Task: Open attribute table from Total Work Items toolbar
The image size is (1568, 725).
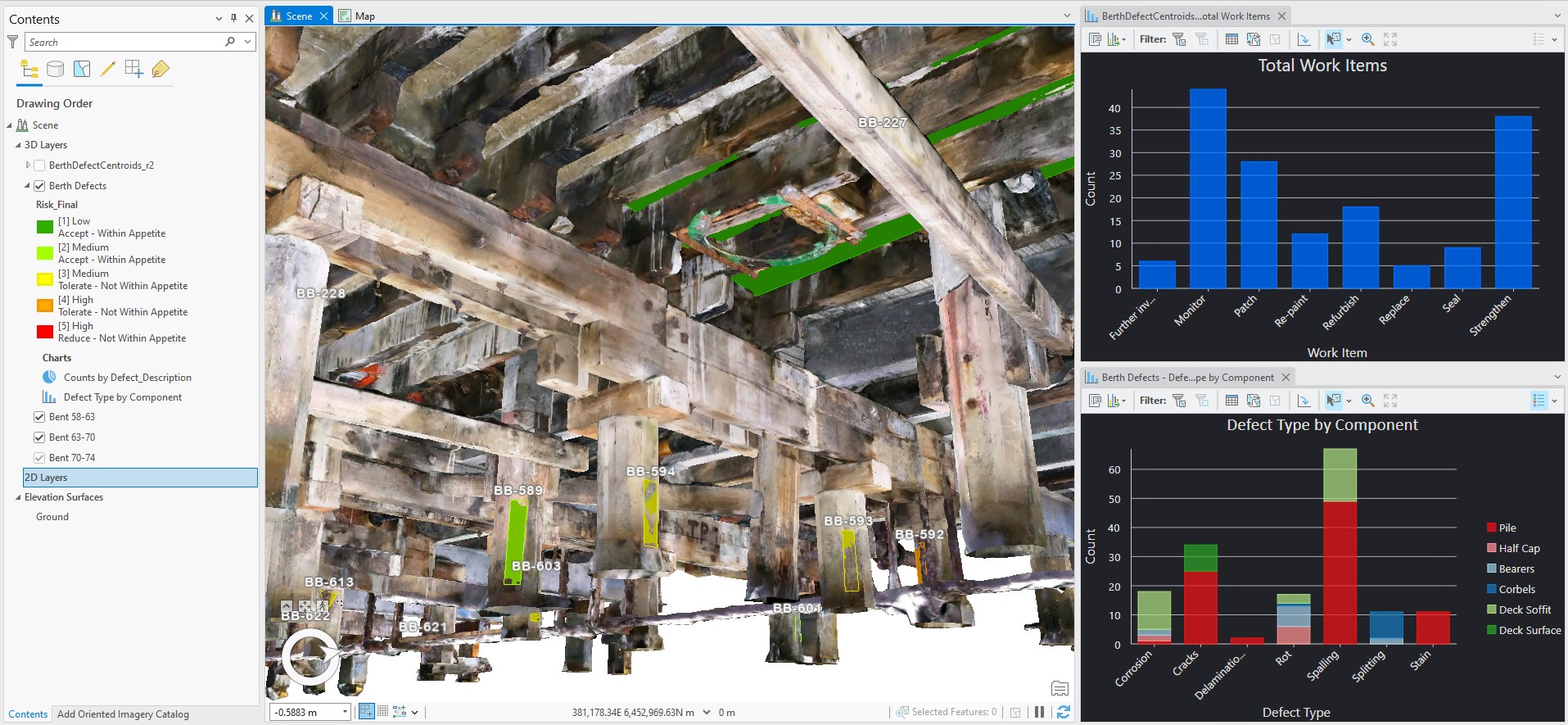Action: click(1231, 39)
